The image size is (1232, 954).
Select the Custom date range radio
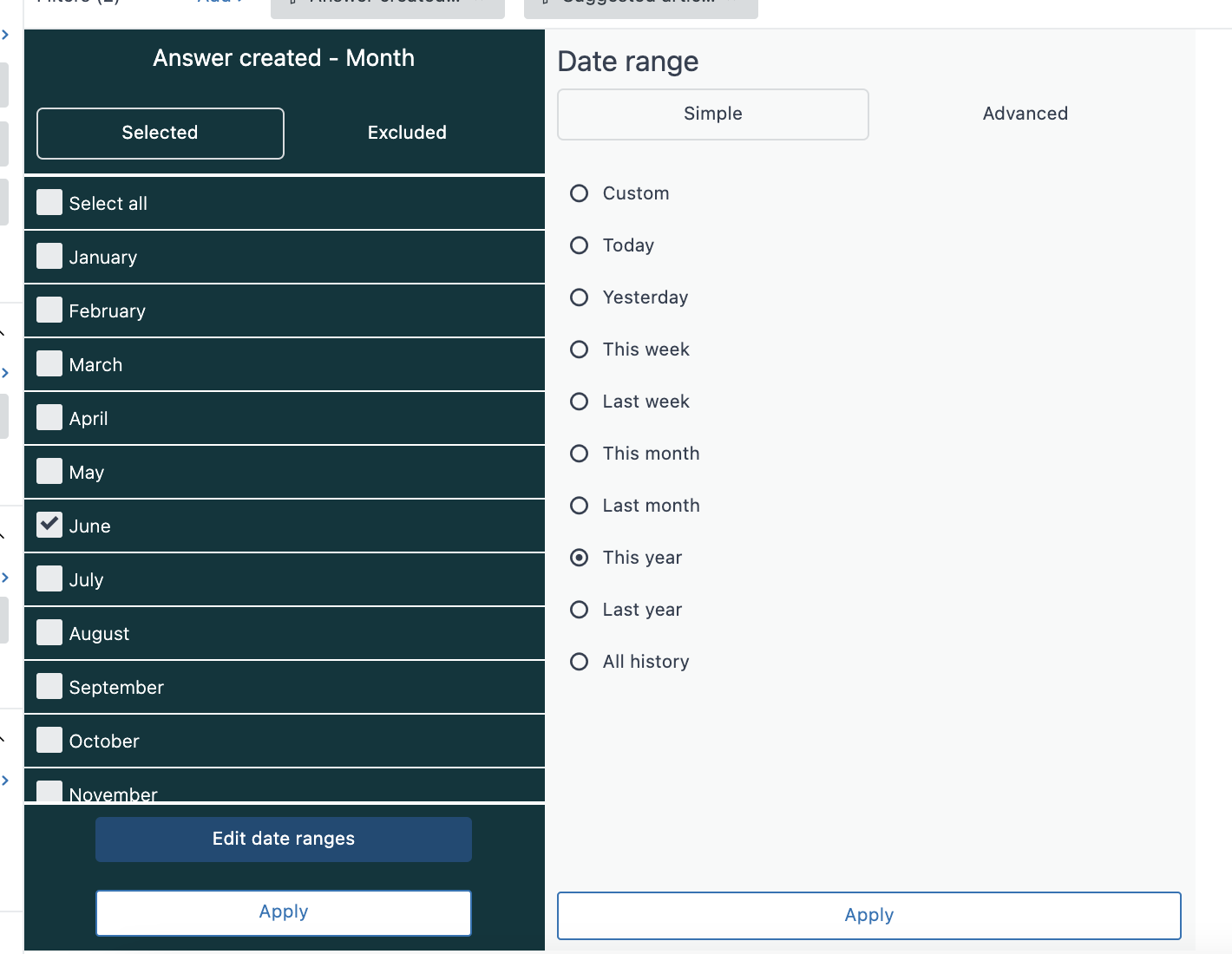tap(579, 193)
